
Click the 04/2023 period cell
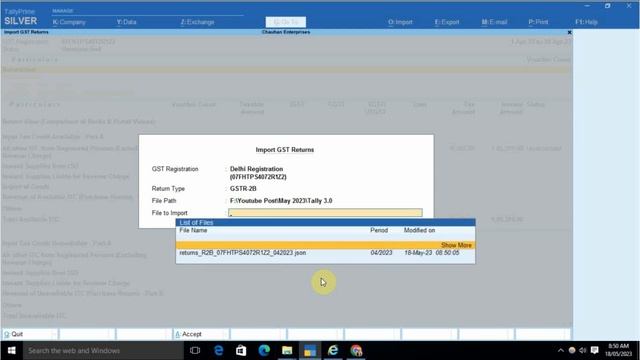(x=381, y=253)
